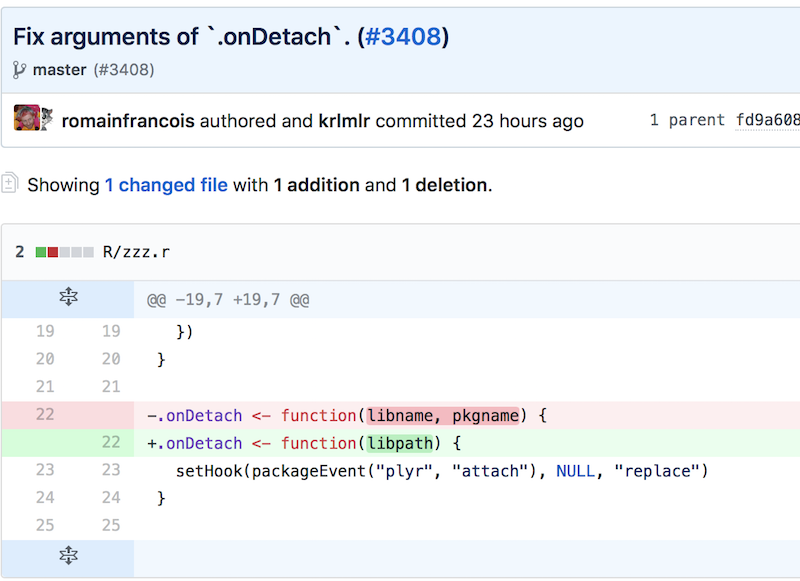Visit romainfrancois author profile

(x=128, y=121)
